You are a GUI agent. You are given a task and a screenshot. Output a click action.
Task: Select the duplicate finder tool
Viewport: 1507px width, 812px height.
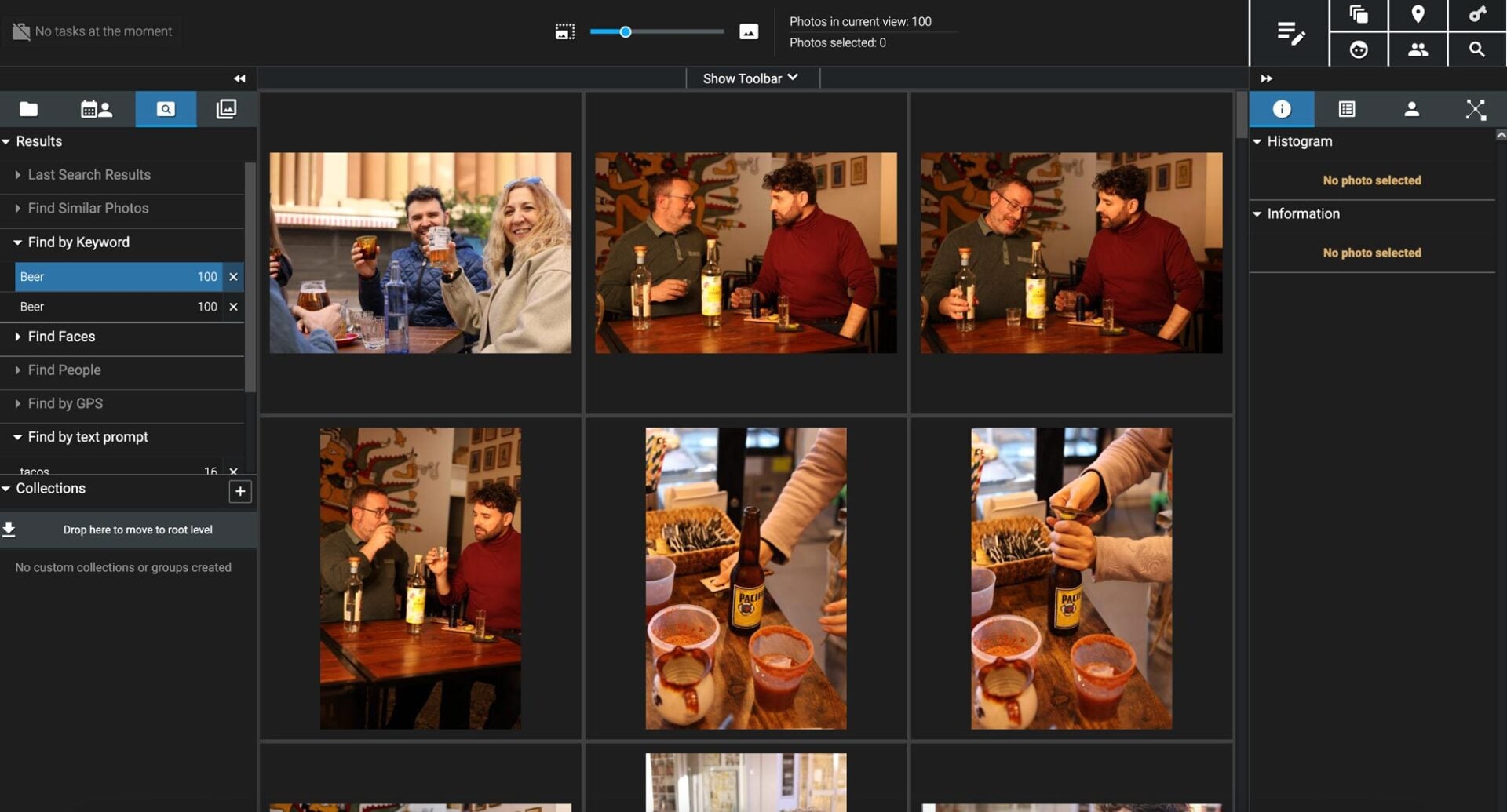point(1358,14)
